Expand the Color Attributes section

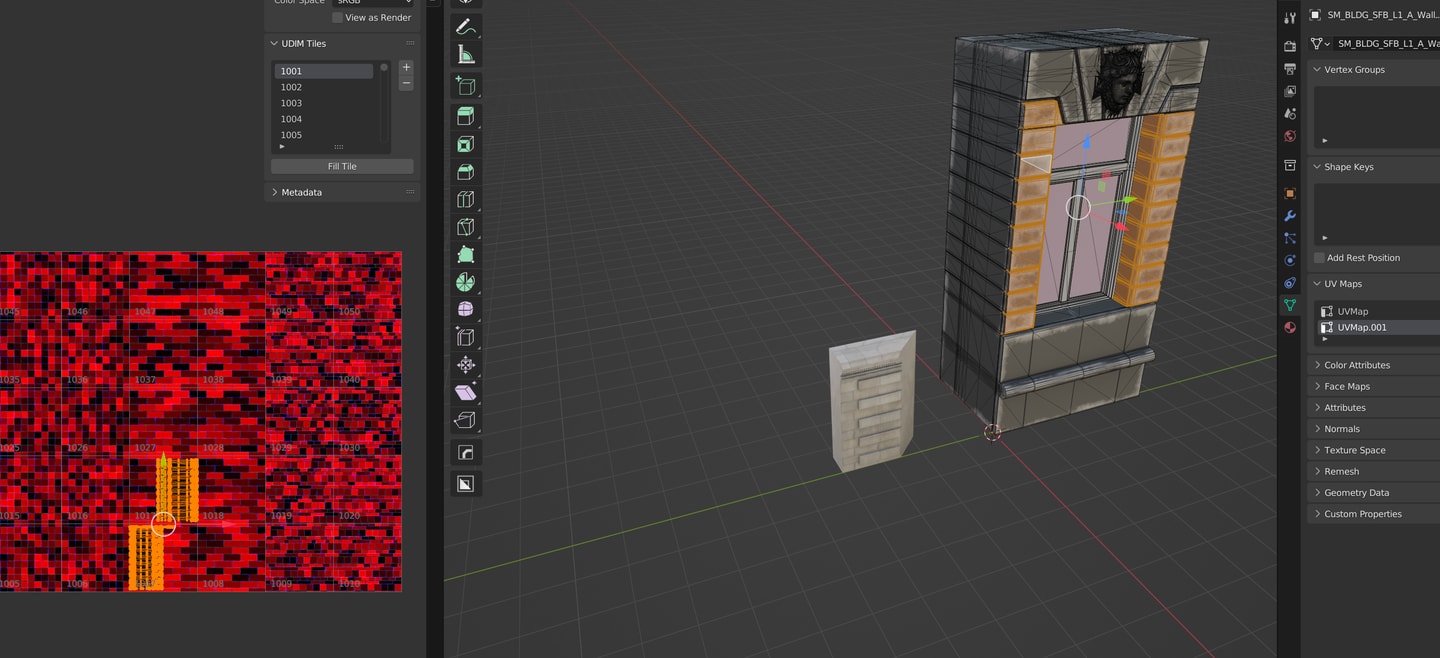[1356, 365]
